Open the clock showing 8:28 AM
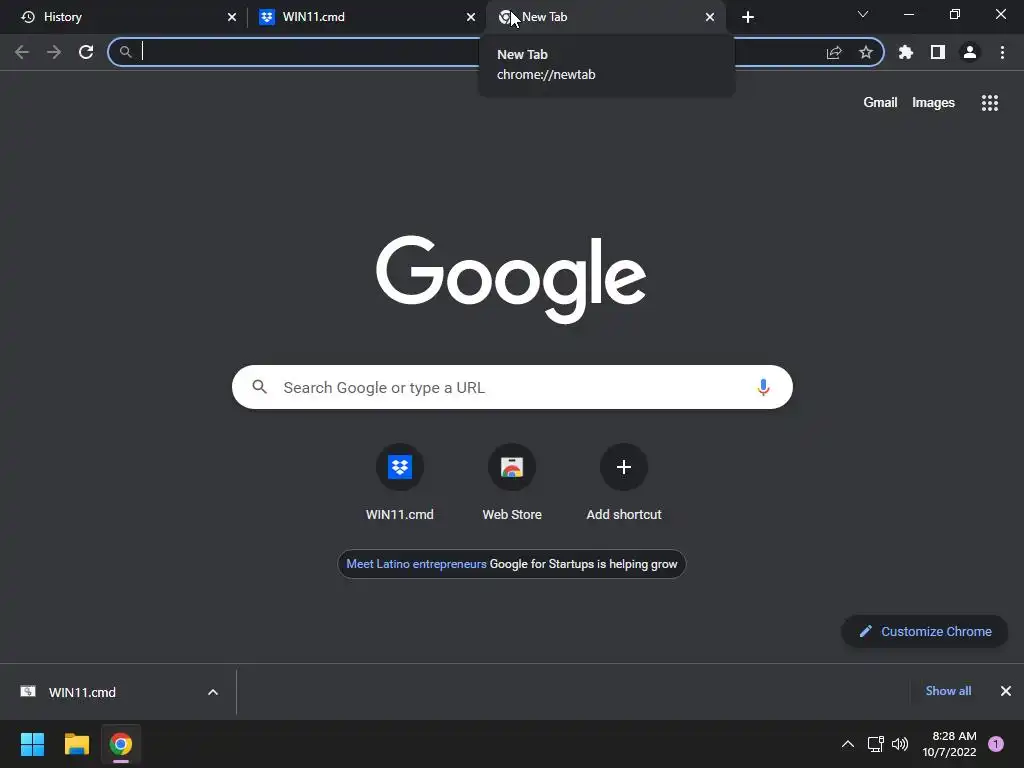This screenshot has width=1024, height=768. click(x=949, y=744)
